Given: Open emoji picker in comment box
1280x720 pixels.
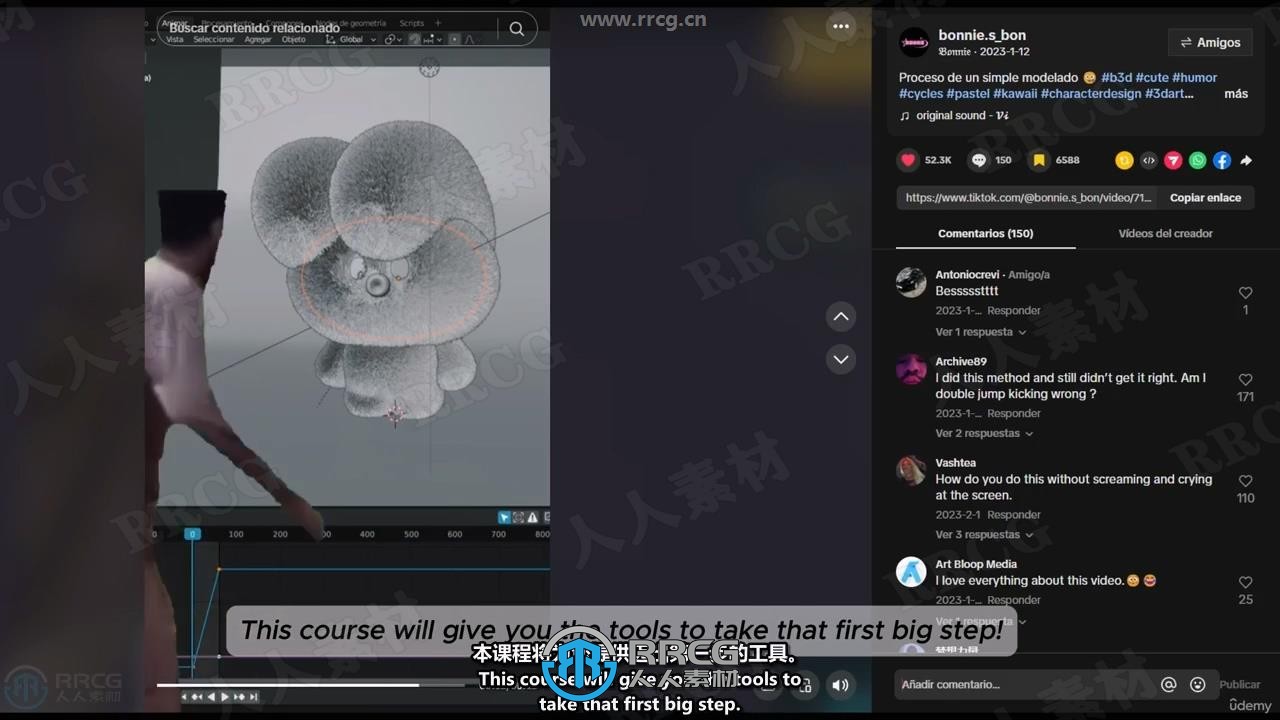Looking at the screenshot, I should [1198, 685].
